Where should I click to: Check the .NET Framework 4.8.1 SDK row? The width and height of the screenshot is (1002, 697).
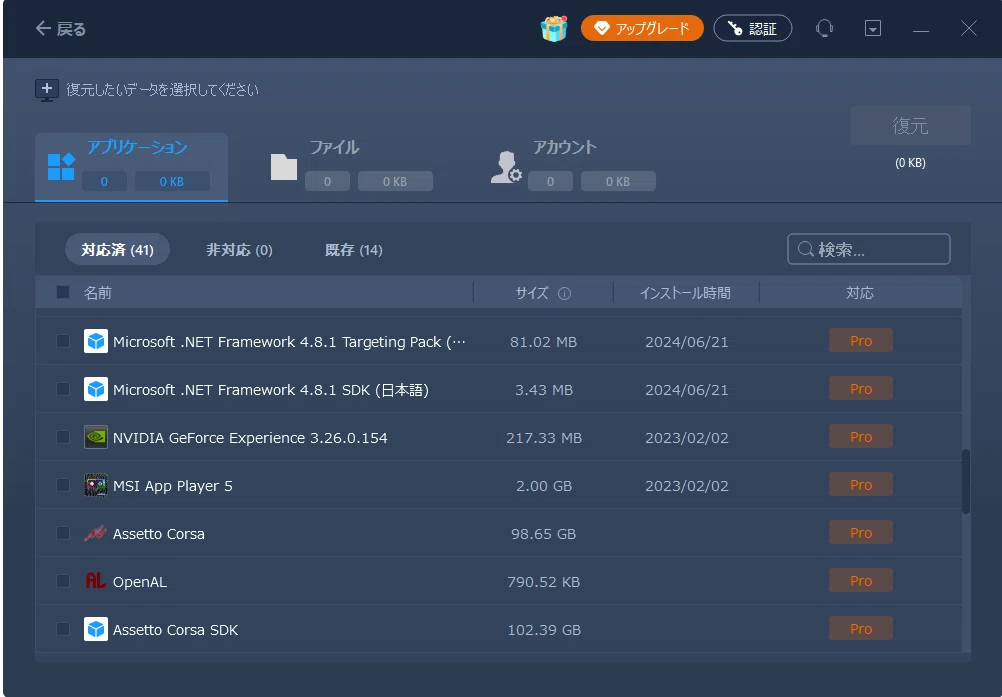pyautogui.click(x=63, y=389)
